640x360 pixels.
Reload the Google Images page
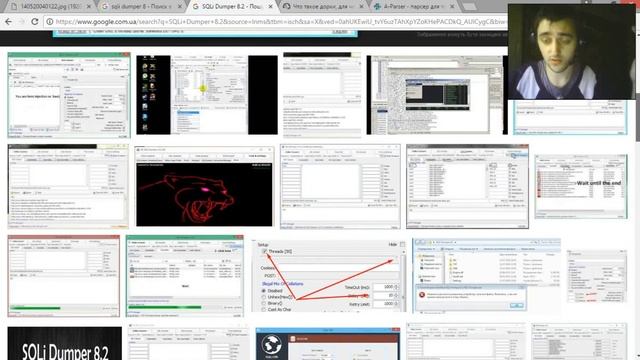35,22
